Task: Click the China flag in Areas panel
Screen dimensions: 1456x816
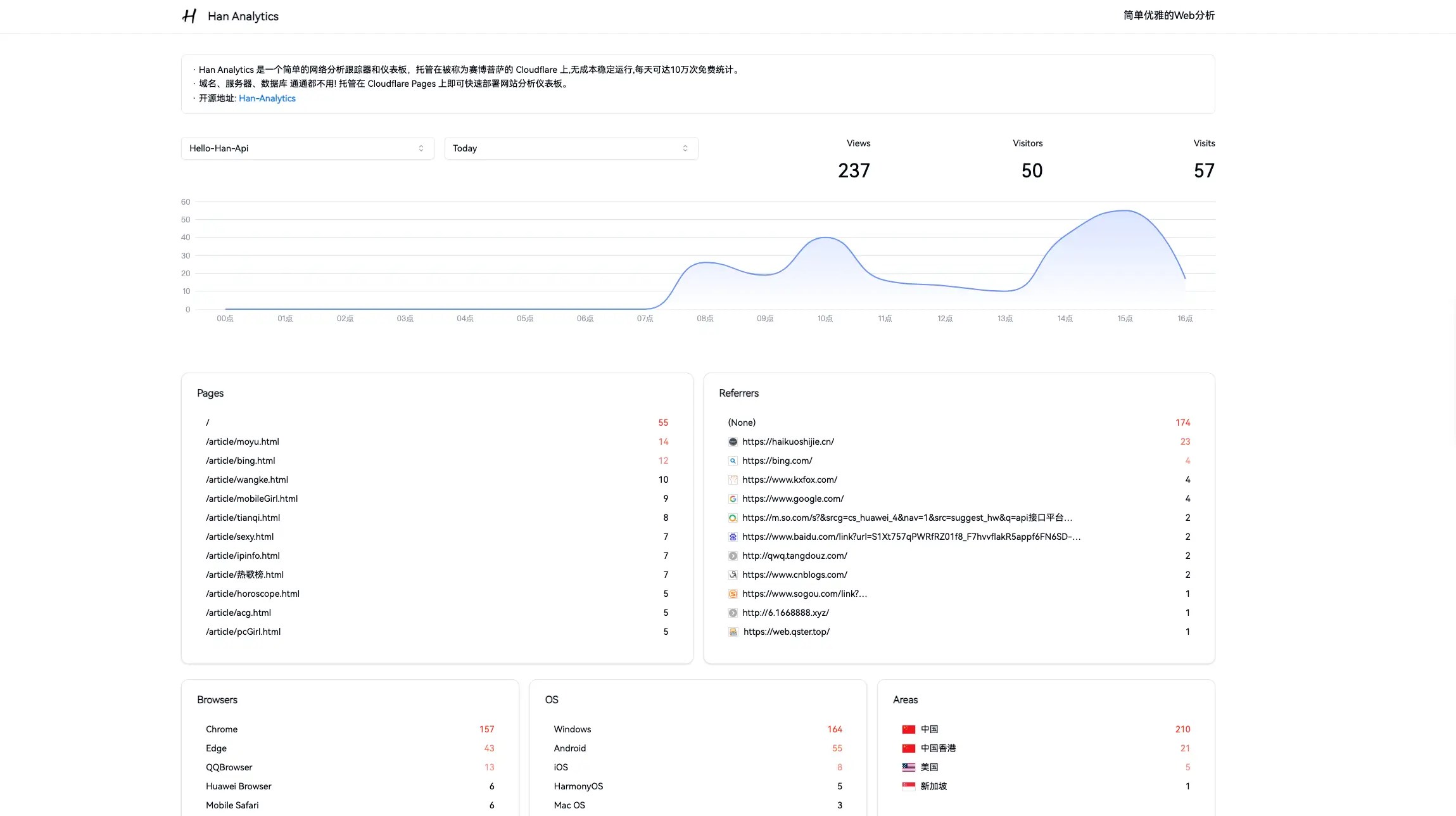Action: pos(908,729)
